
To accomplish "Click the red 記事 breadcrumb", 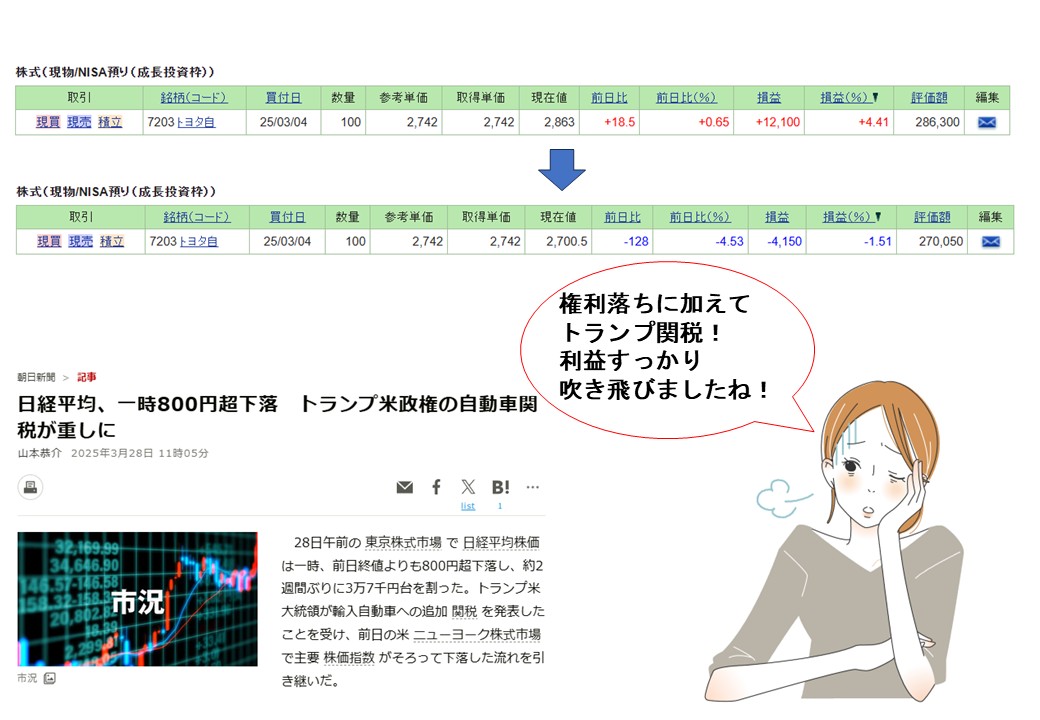I will [x=87, y=377].
